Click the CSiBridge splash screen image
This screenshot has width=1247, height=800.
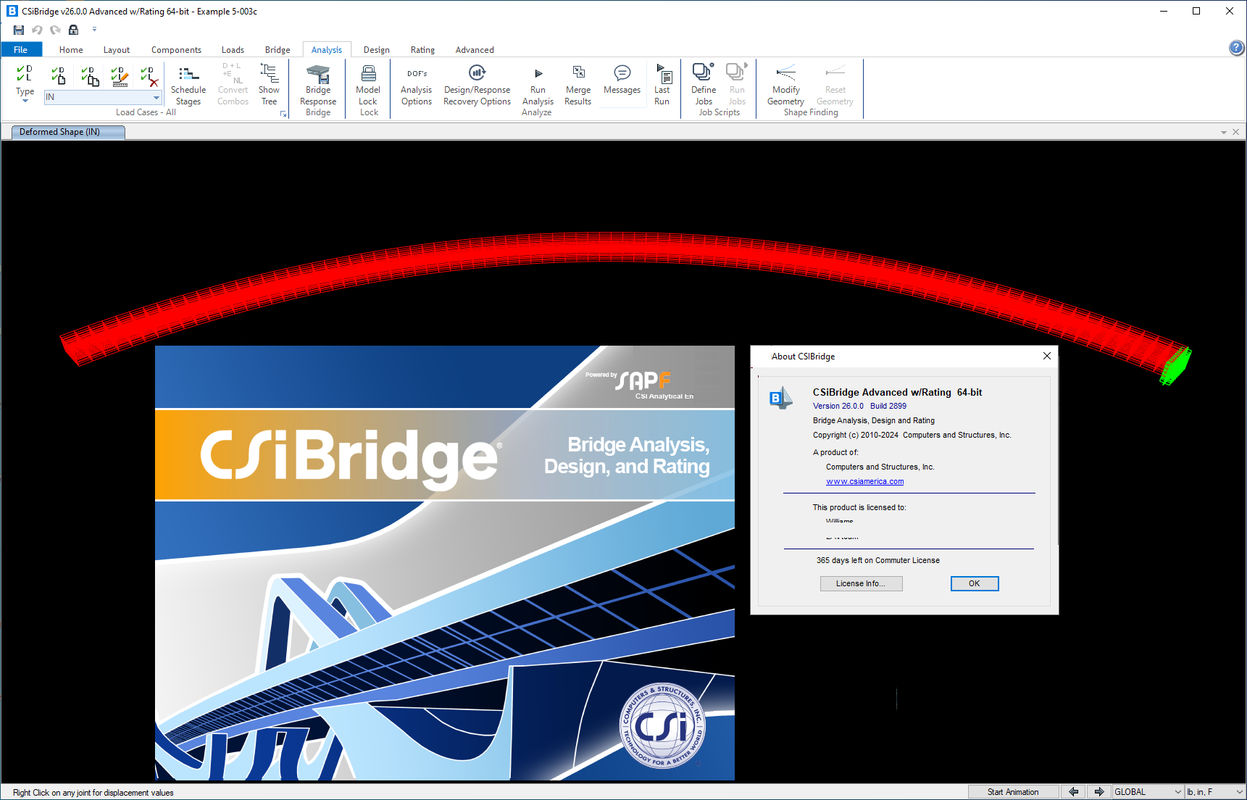445,563
